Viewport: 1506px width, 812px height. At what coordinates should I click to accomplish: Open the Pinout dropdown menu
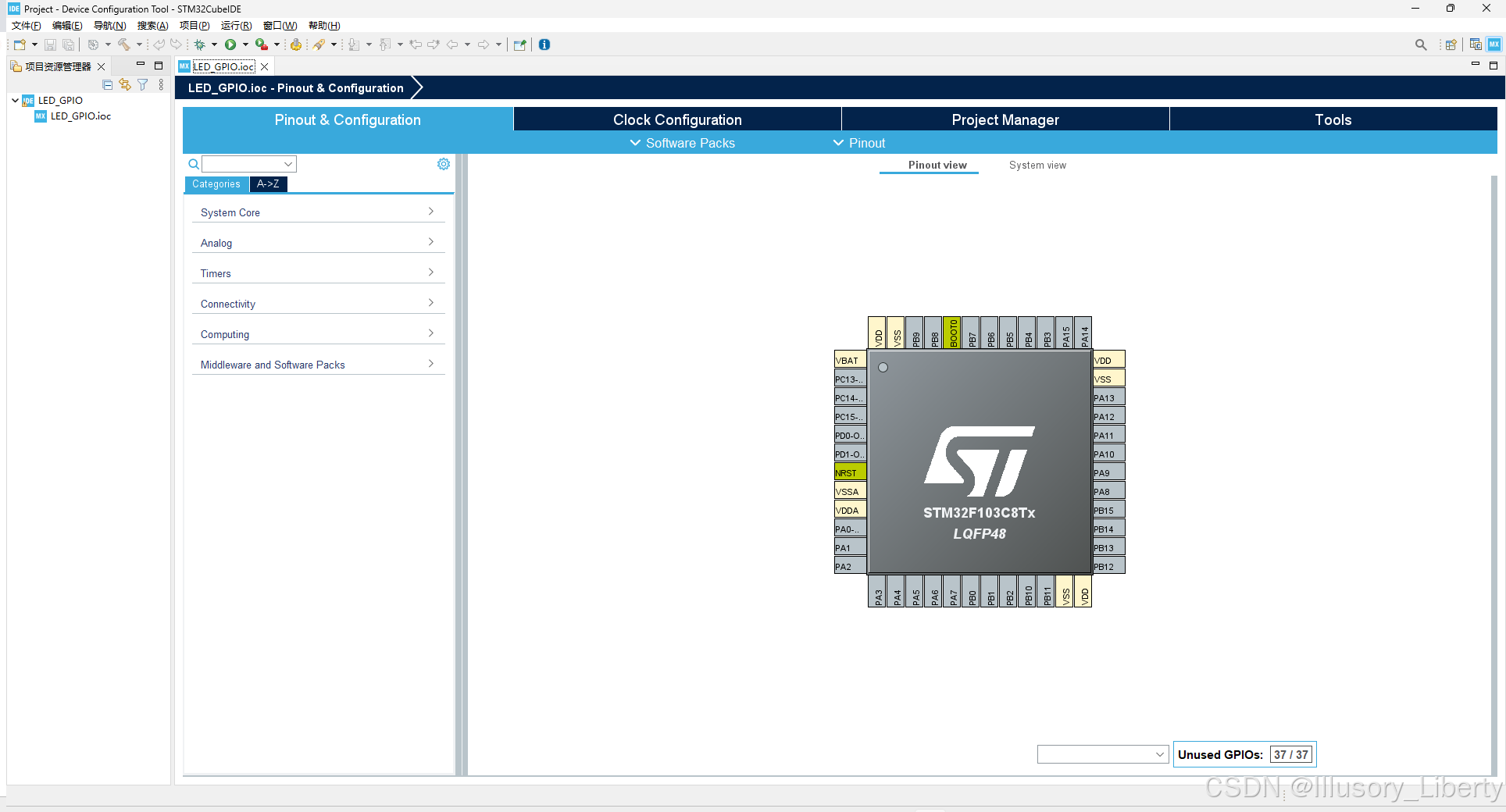click(x=858, y=143)
